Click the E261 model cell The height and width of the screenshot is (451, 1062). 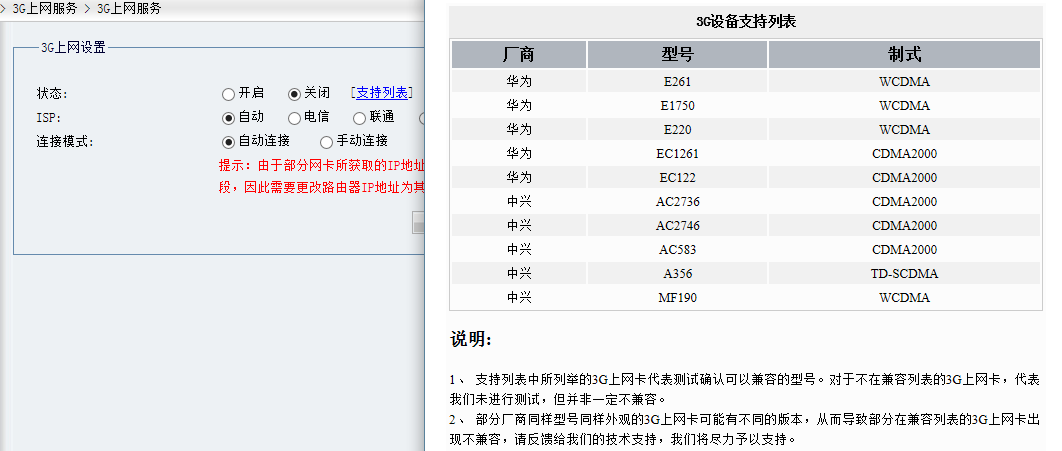pyautogui.click(x=677, y=81)
